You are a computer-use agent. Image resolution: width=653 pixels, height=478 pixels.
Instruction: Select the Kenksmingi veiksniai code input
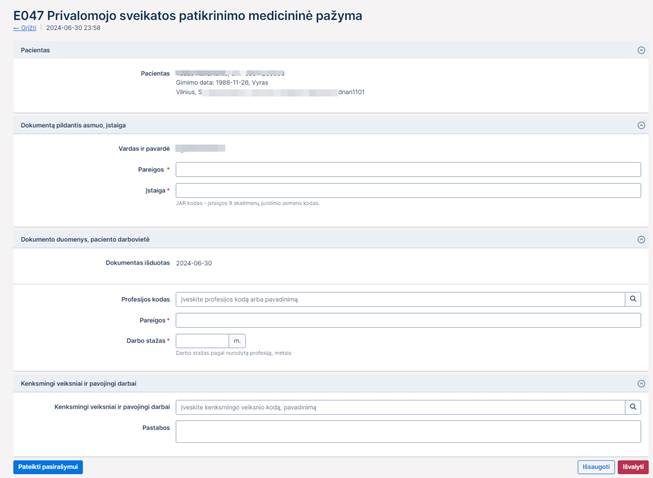point(399,407)
